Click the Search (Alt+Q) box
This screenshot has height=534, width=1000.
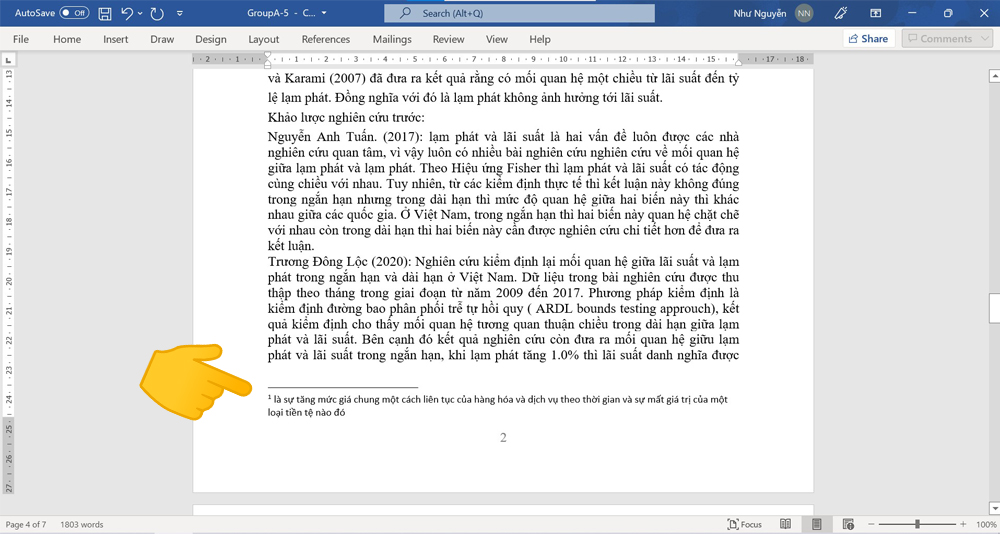520,13
